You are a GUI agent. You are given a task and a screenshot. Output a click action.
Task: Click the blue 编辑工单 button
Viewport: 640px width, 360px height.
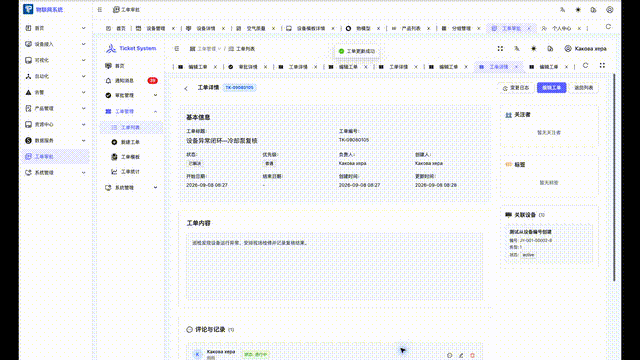[x=551, y=88]
